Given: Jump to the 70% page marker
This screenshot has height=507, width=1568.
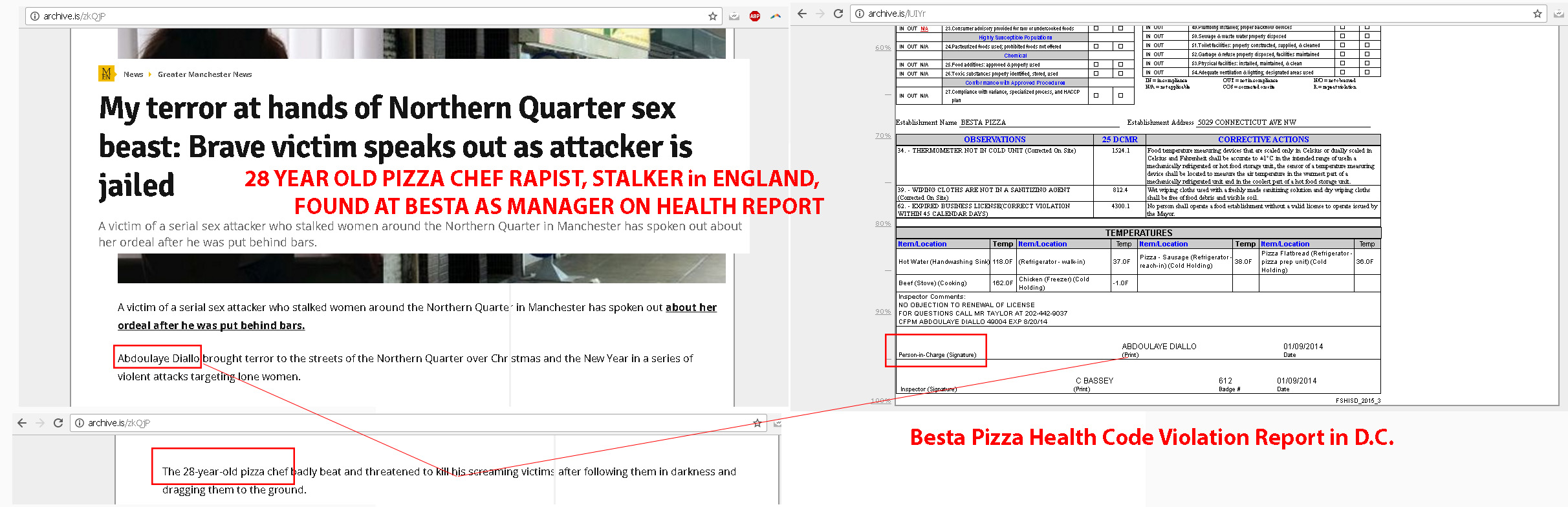Looking at the screenshot, I should click(x=883, y=136).
